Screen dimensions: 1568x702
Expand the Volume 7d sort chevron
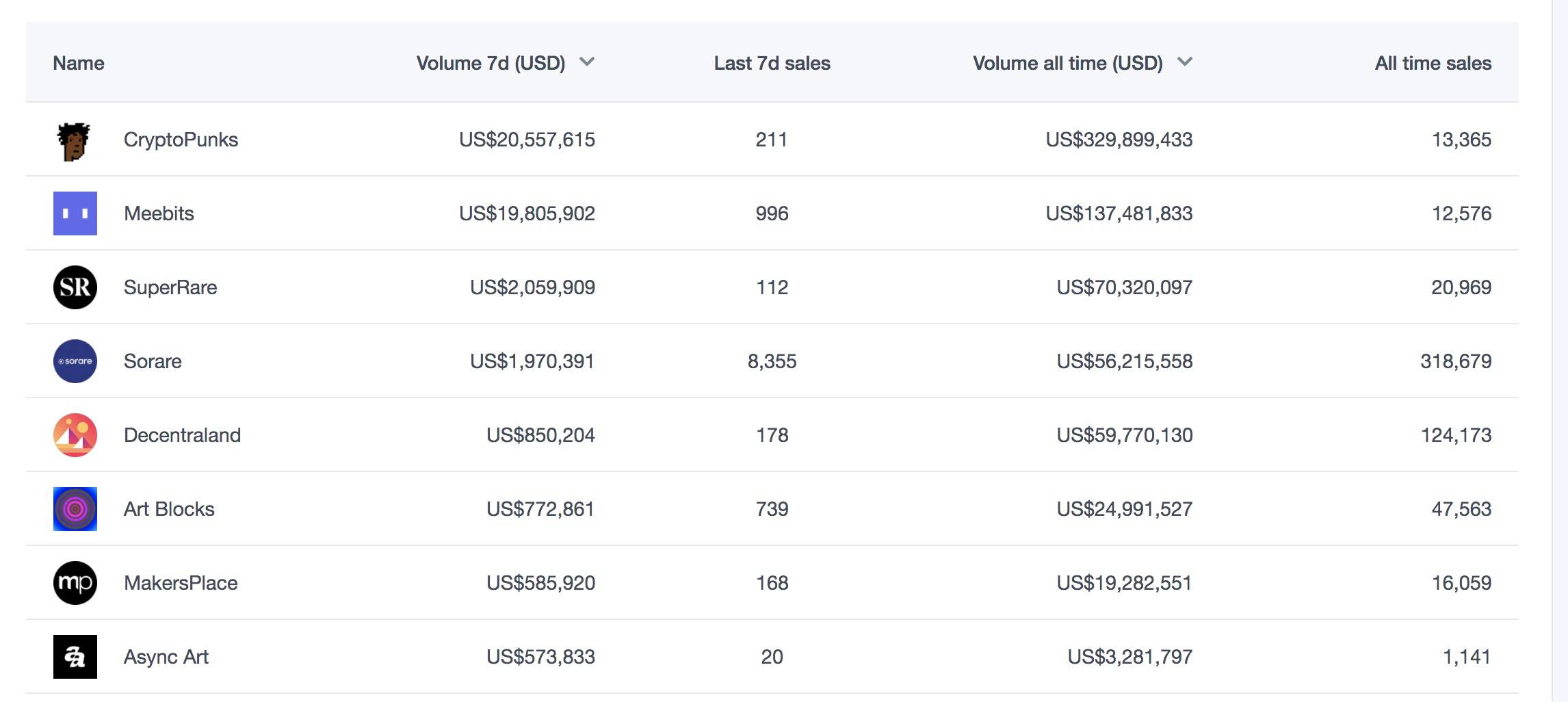pyautogui.click(x=587, y=62)
